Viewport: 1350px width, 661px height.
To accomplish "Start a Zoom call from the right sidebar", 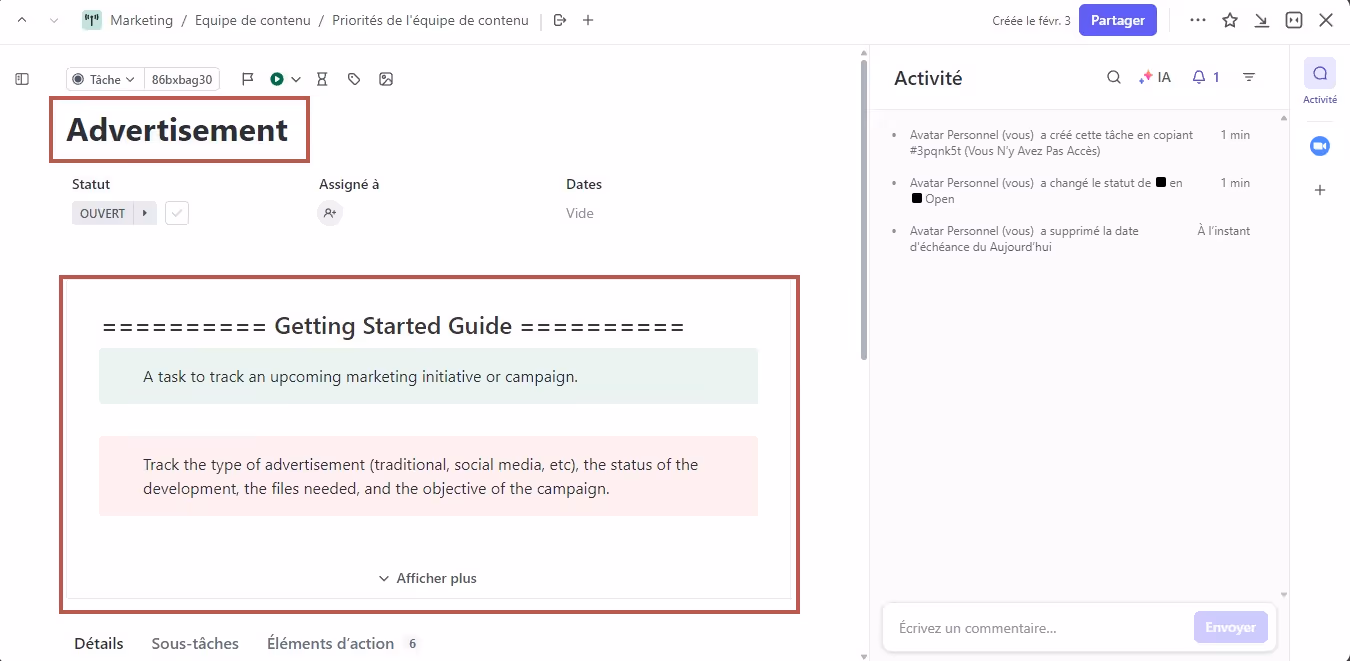I will tap(1320, 146).
